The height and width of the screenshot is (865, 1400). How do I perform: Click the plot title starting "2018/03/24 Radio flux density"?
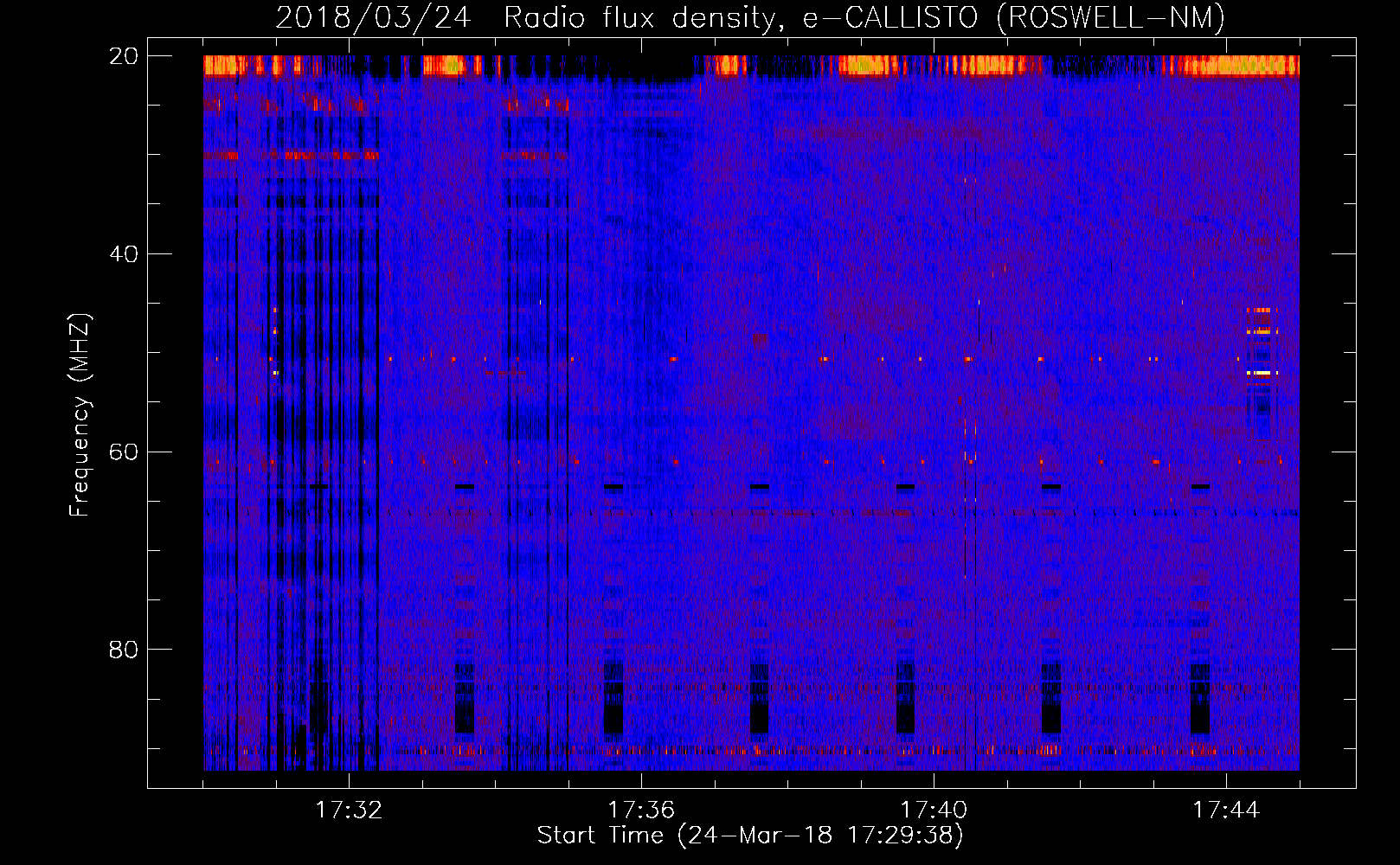pyautogui.click(x=750, y=17)
